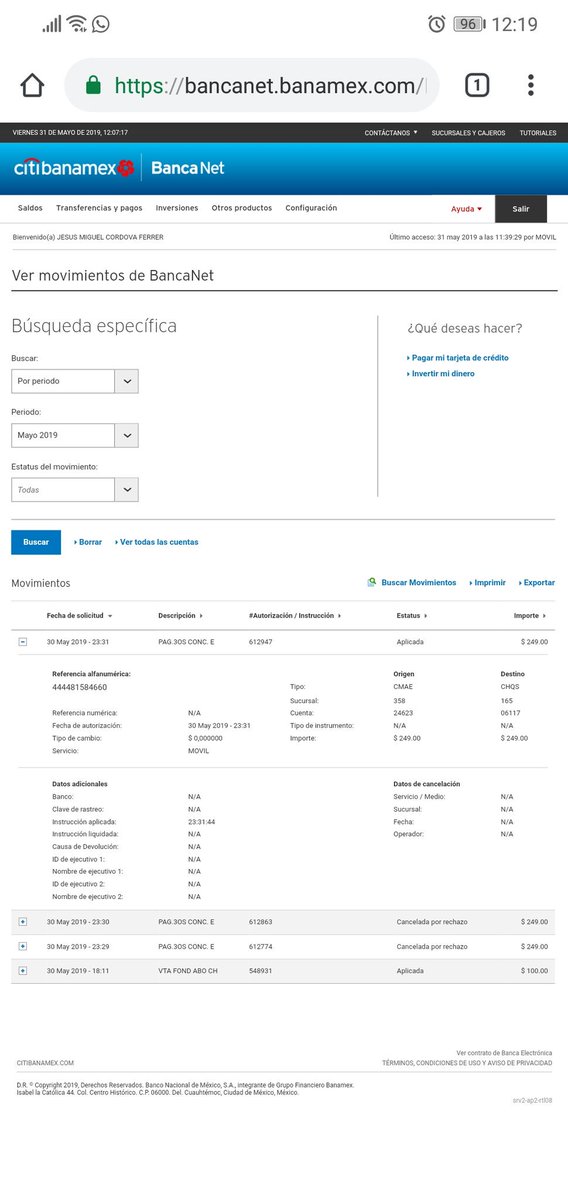Click the blue Buscar button

pyautogui.click(x=36, y=542)
